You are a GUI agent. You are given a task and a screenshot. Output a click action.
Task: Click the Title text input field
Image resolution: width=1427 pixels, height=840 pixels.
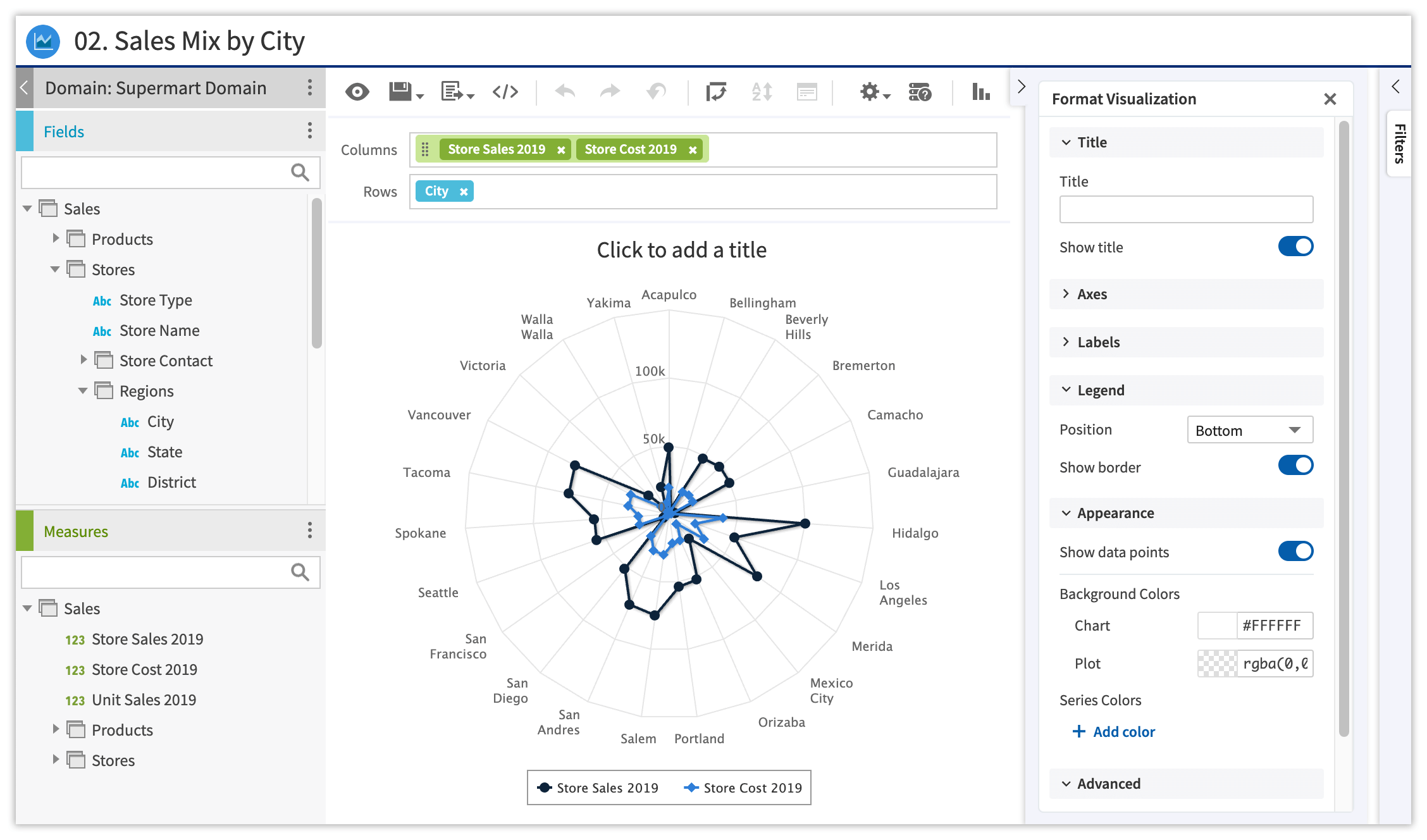[1186, 209]
